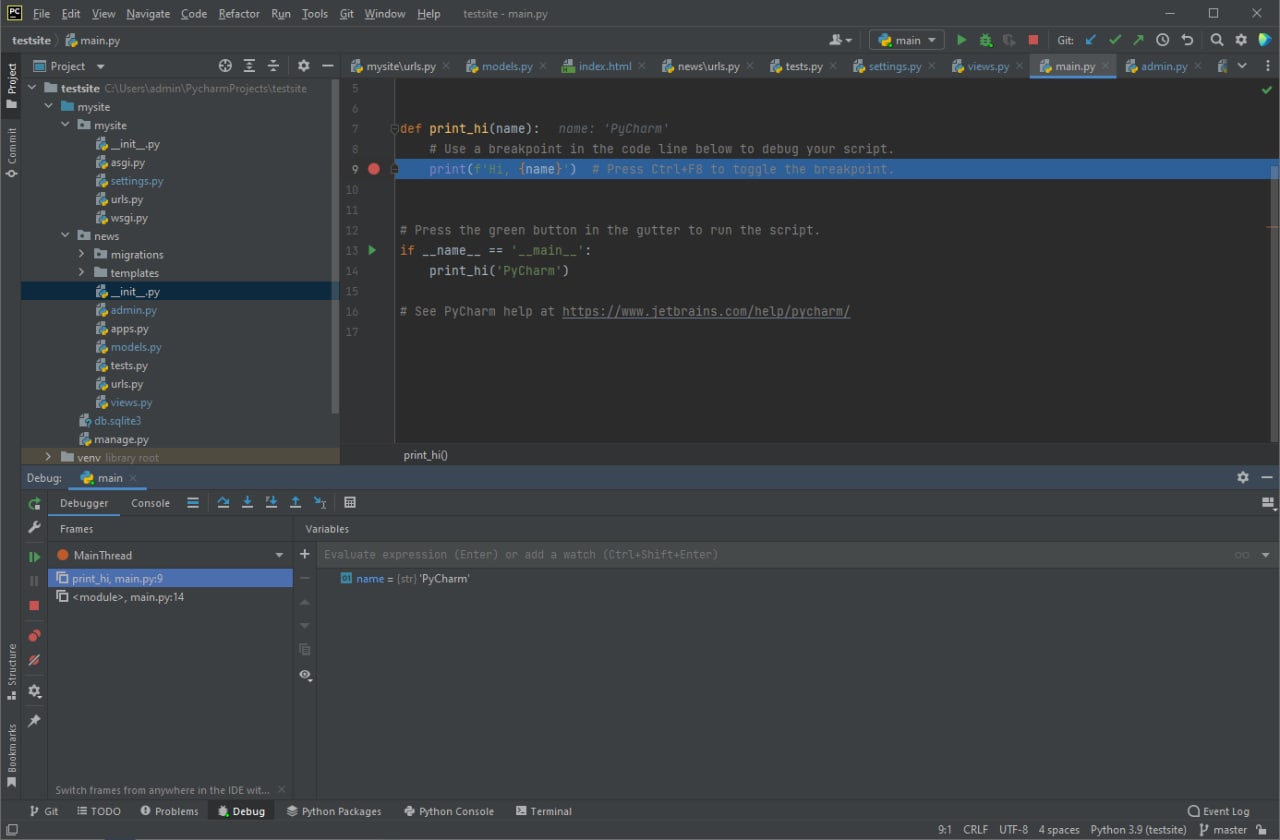The width and height of the screenshot is (1280, 840).
Task: Expand the migrations folder in project tree
Action: click(82, 254)
